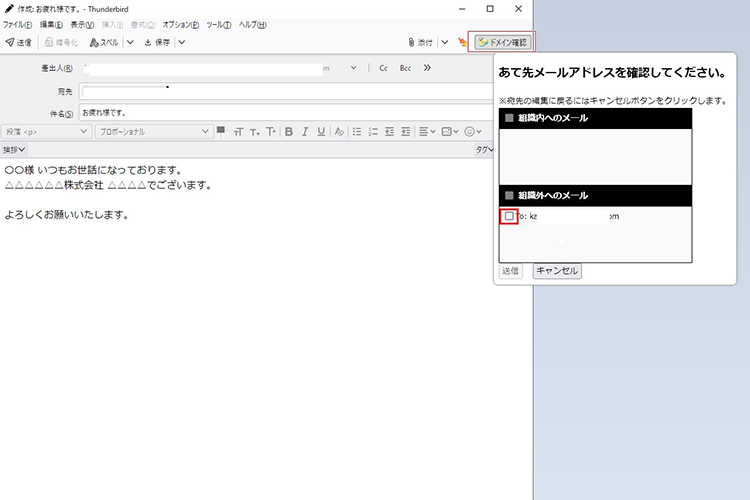Pick the text color swatch
The image size is (750, 500).
[221, 130]
